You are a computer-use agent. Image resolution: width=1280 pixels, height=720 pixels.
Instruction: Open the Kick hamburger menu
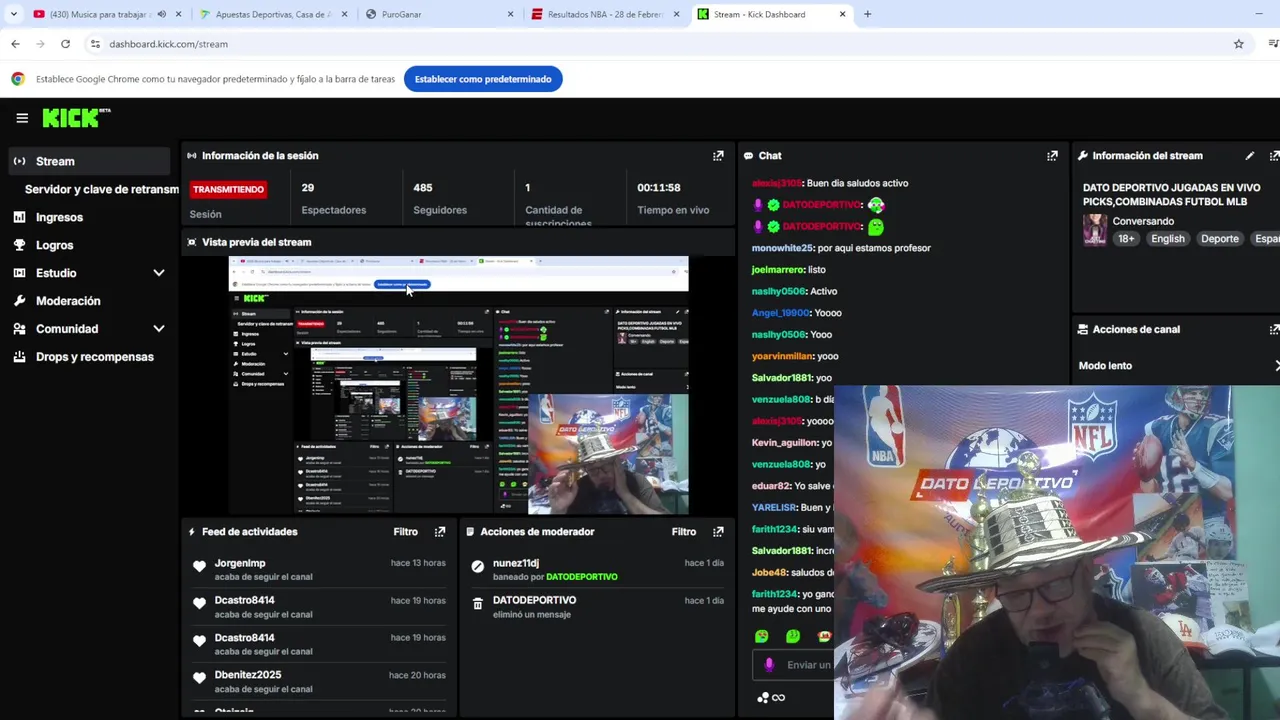click(22, 118)
